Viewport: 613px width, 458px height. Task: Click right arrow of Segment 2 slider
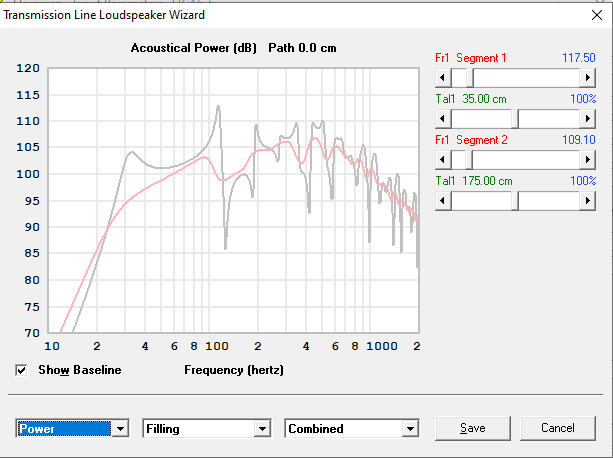point(588,160)
